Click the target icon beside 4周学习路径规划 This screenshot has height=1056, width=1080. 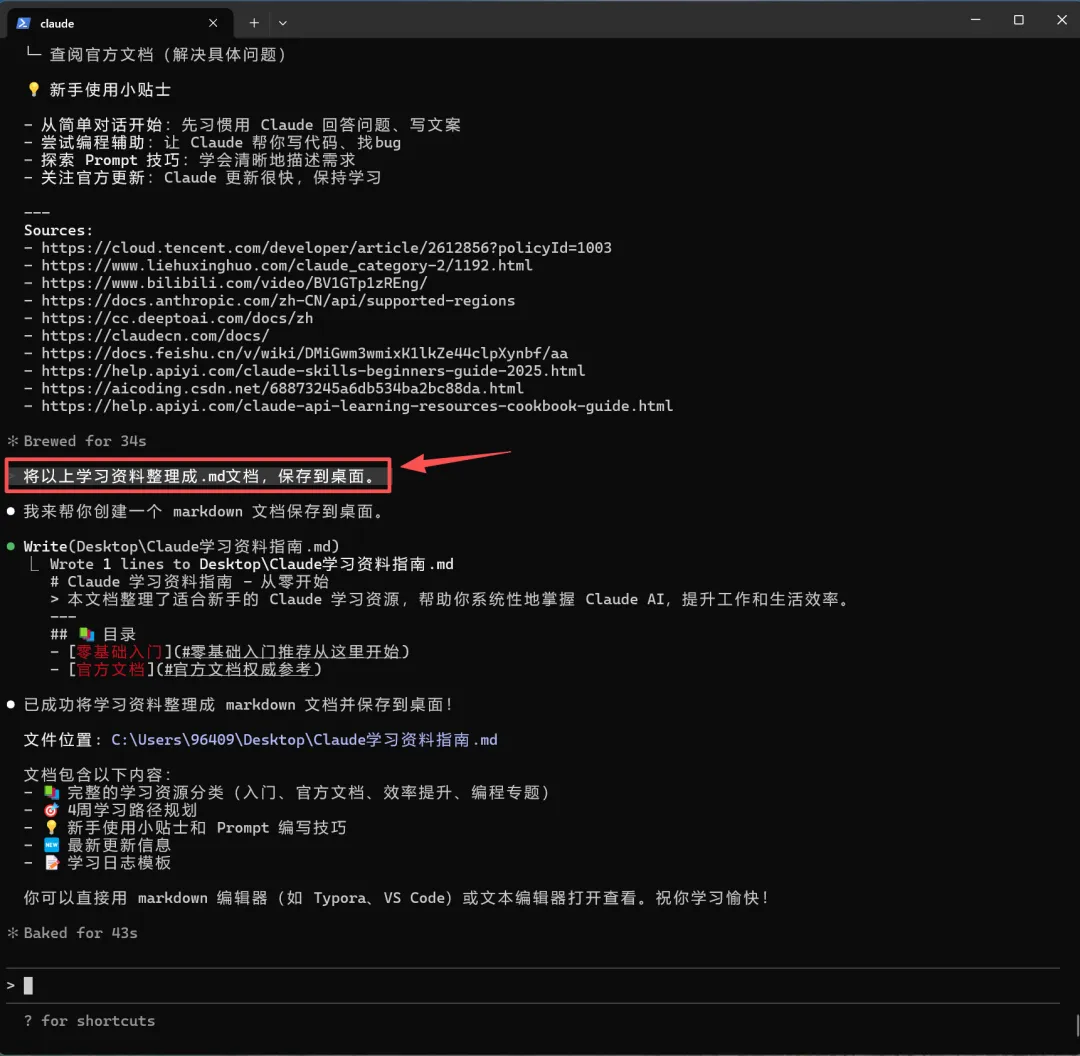pyautogui.click(x=51, y=810)
